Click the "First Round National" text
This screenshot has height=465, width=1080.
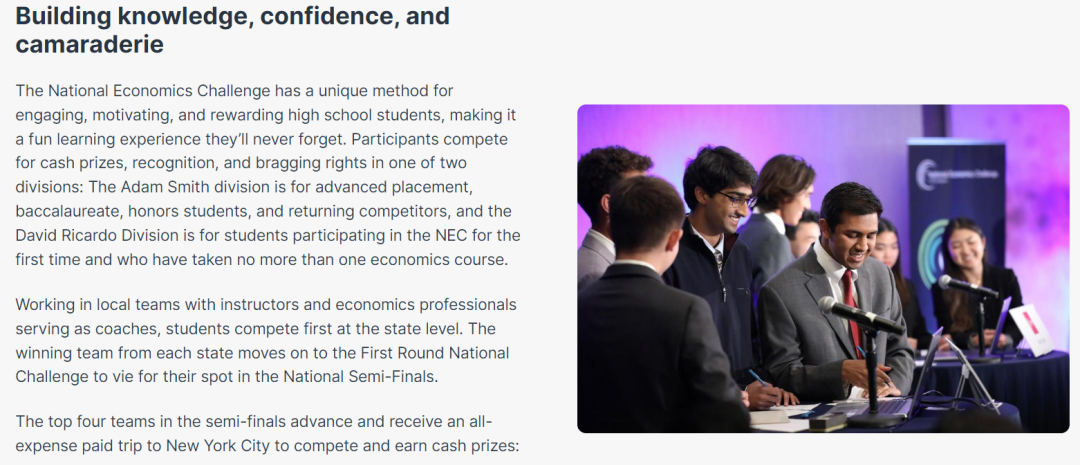point(433,353)
